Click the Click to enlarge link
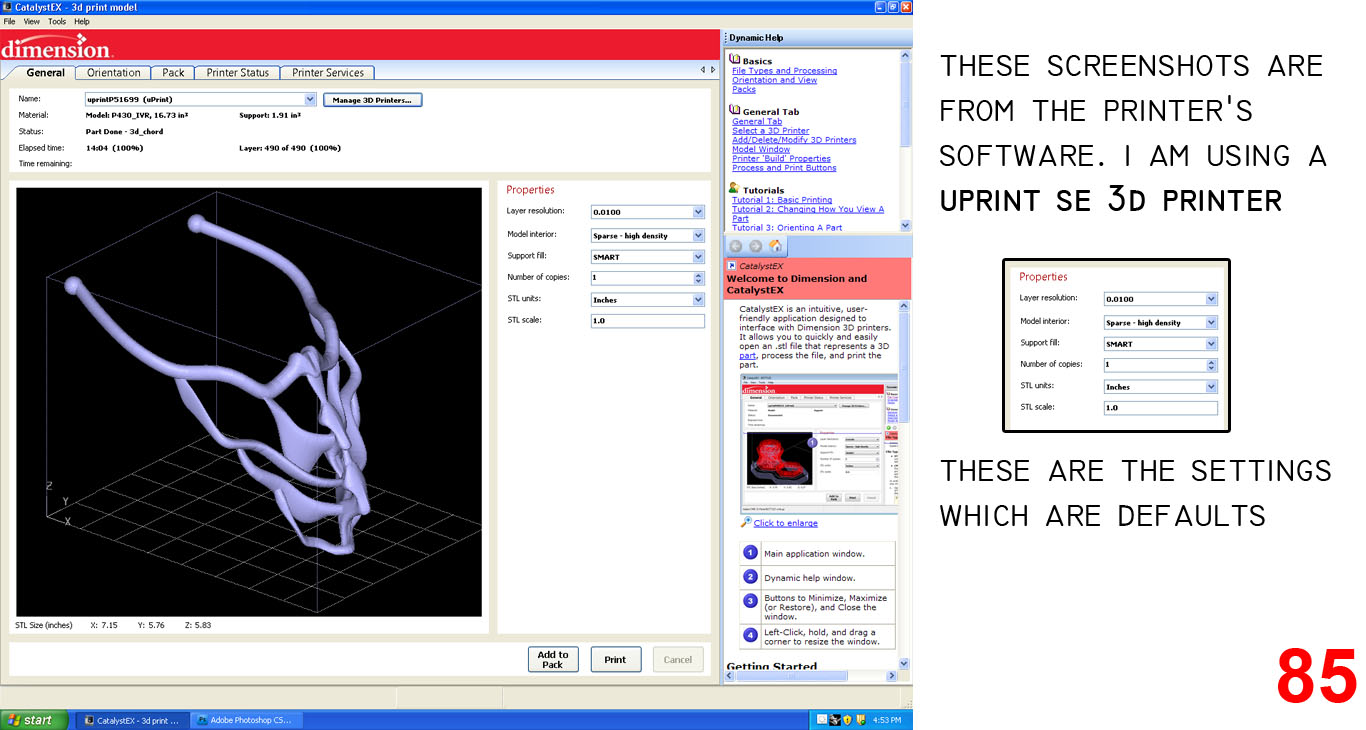 click(785, 523)
